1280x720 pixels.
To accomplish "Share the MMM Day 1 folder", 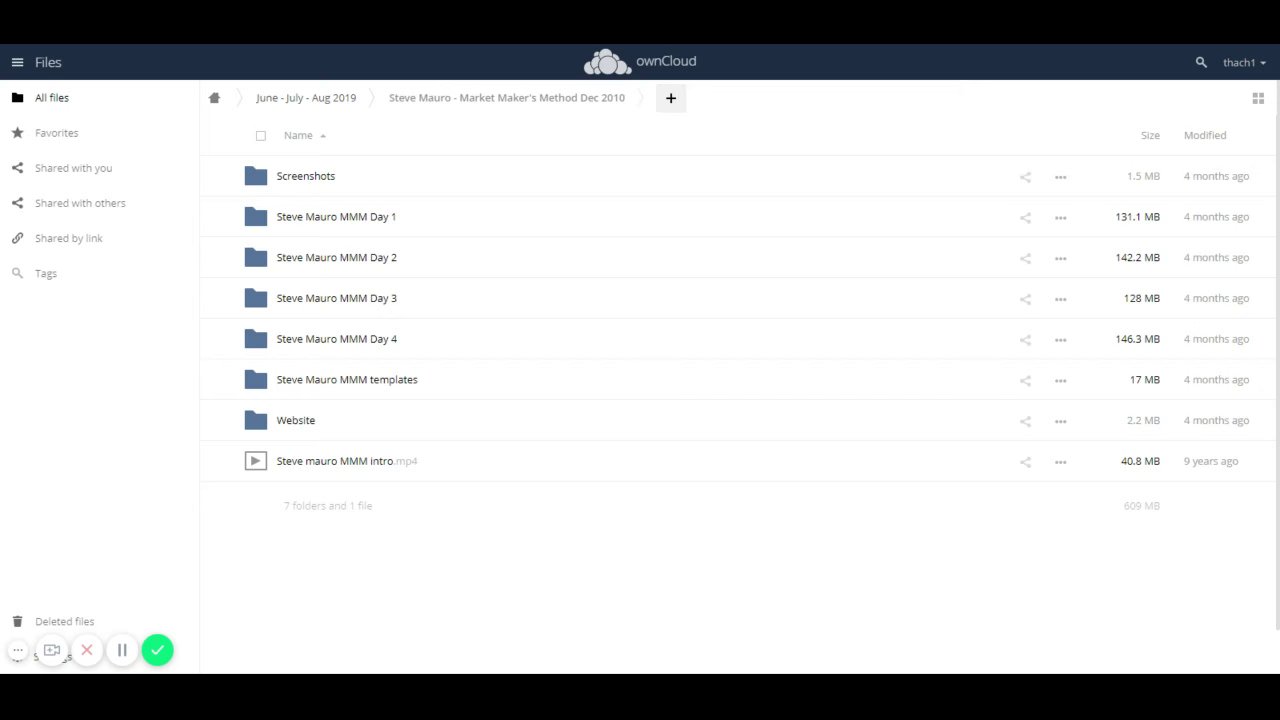I will (1025, 218).
